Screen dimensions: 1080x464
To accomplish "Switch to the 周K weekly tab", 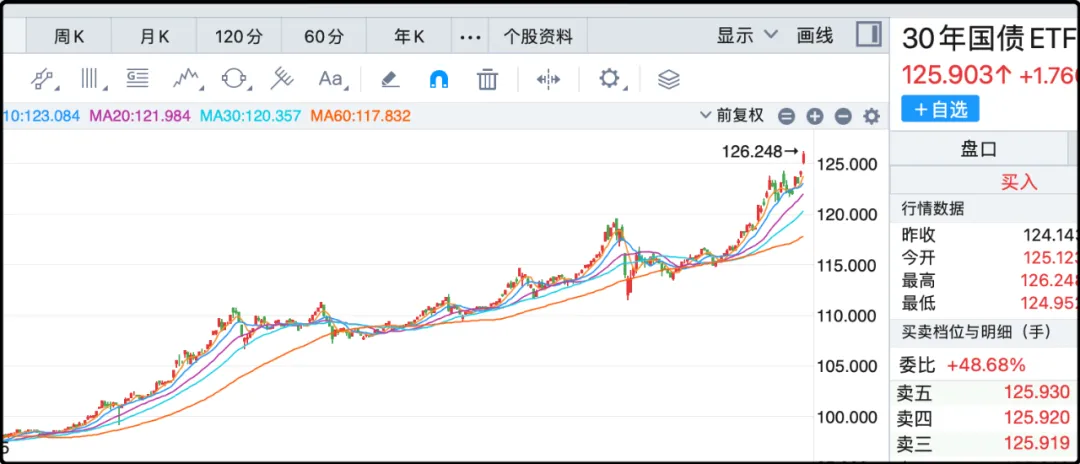I will tap(69, 37).
